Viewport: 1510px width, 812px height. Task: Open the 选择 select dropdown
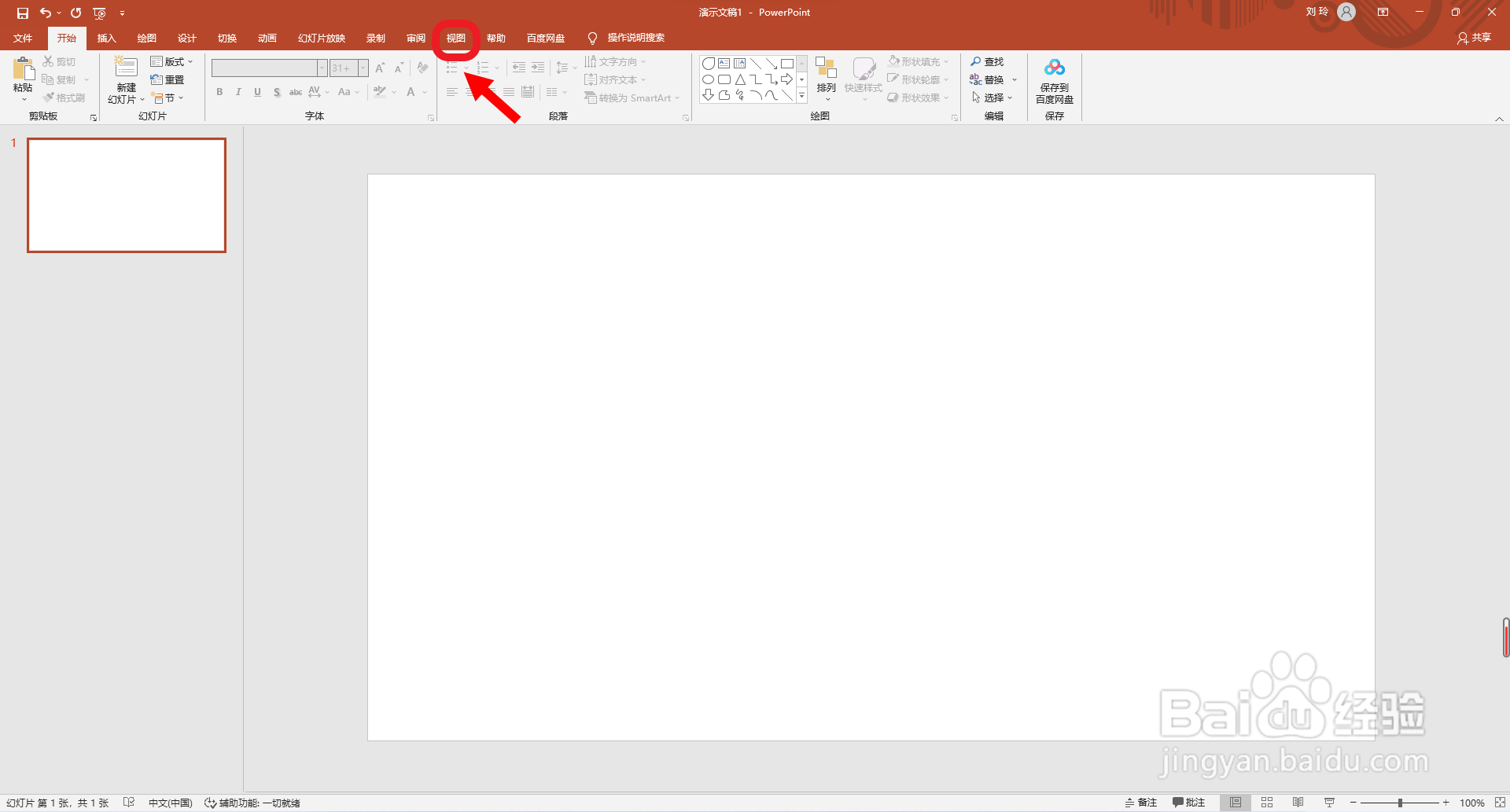[992, 97]
